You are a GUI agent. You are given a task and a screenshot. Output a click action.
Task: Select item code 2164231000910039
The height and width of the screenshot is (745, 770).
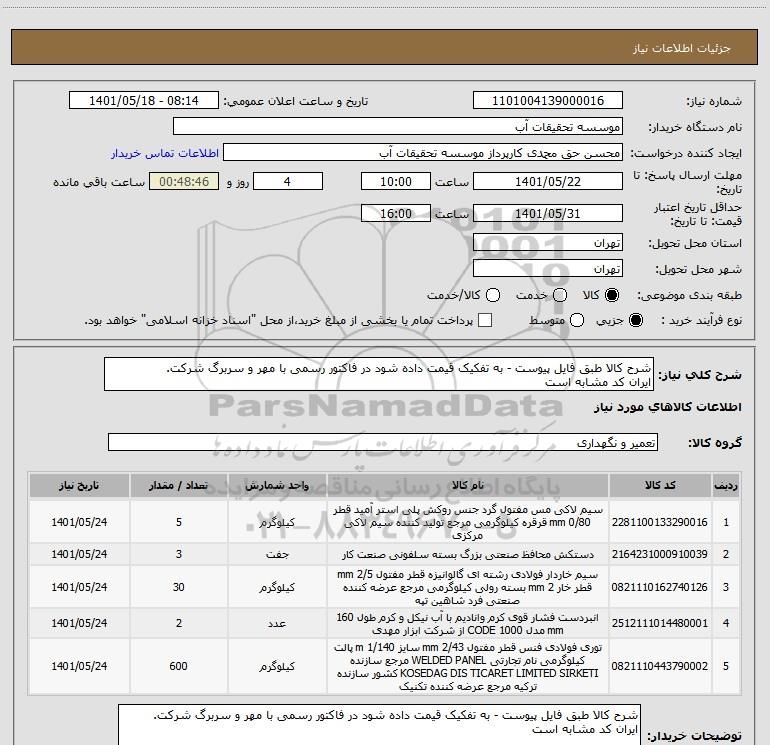[660, 554]
